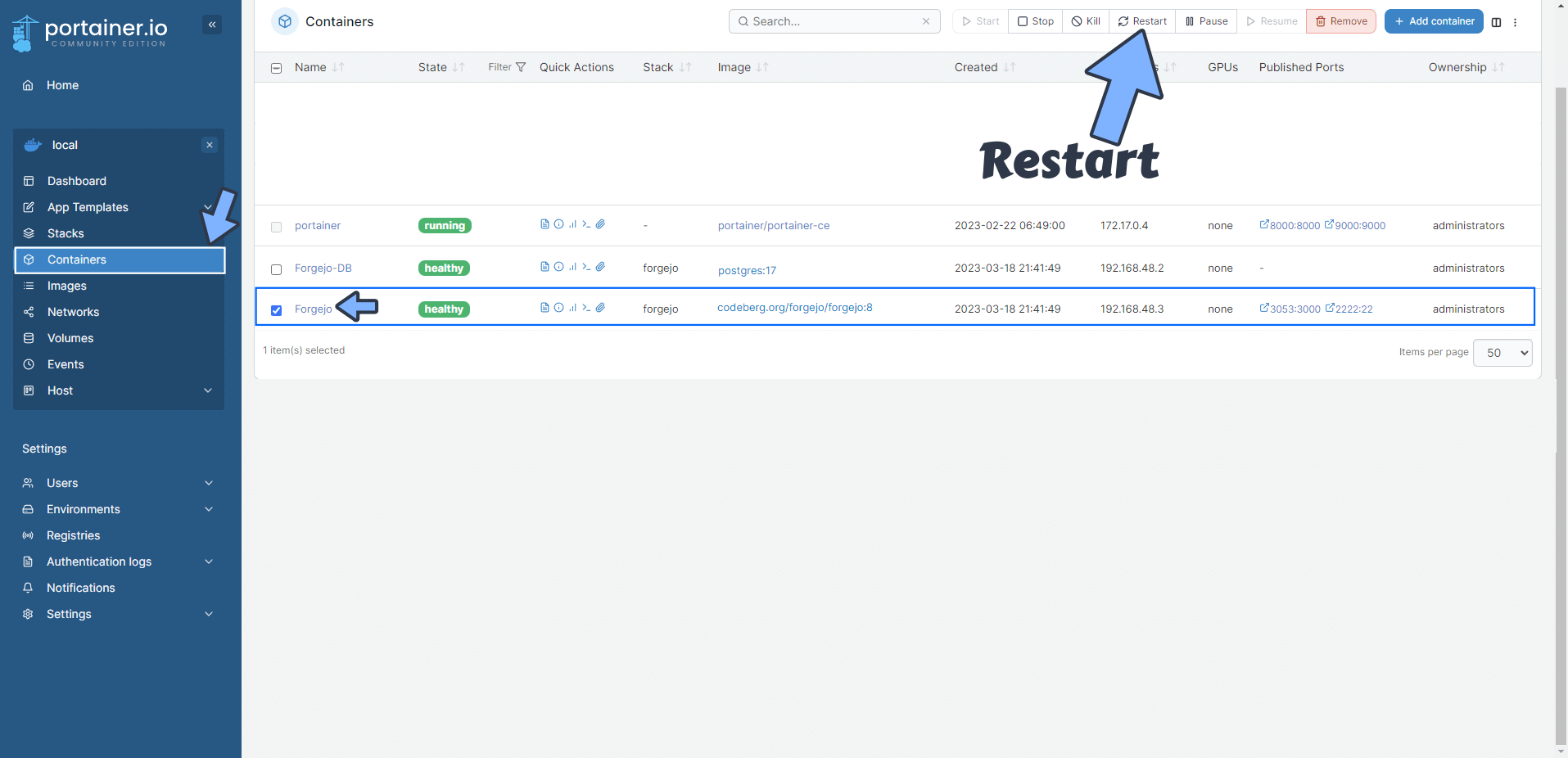Clear the search field with X icon

coord(926,21)
